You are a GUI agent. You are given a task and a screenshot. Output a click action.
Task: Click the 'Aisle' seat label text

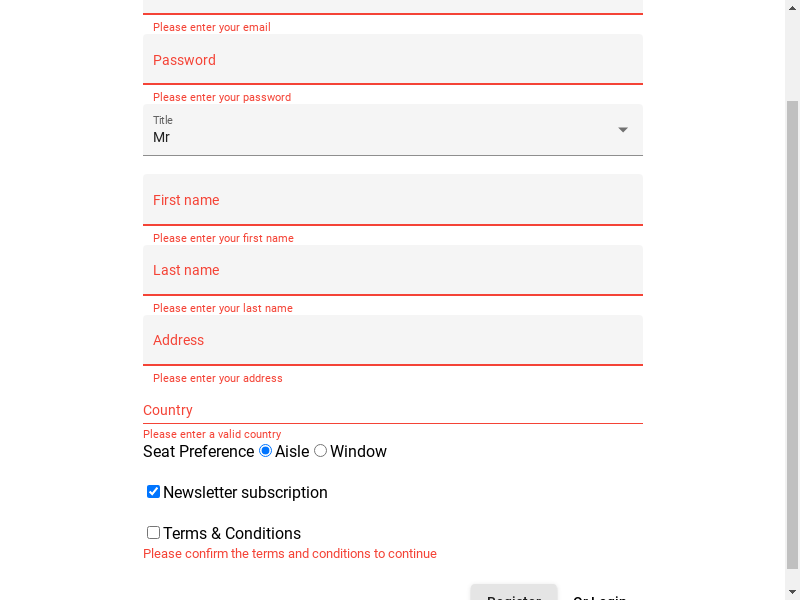click(x=292, y=452)
